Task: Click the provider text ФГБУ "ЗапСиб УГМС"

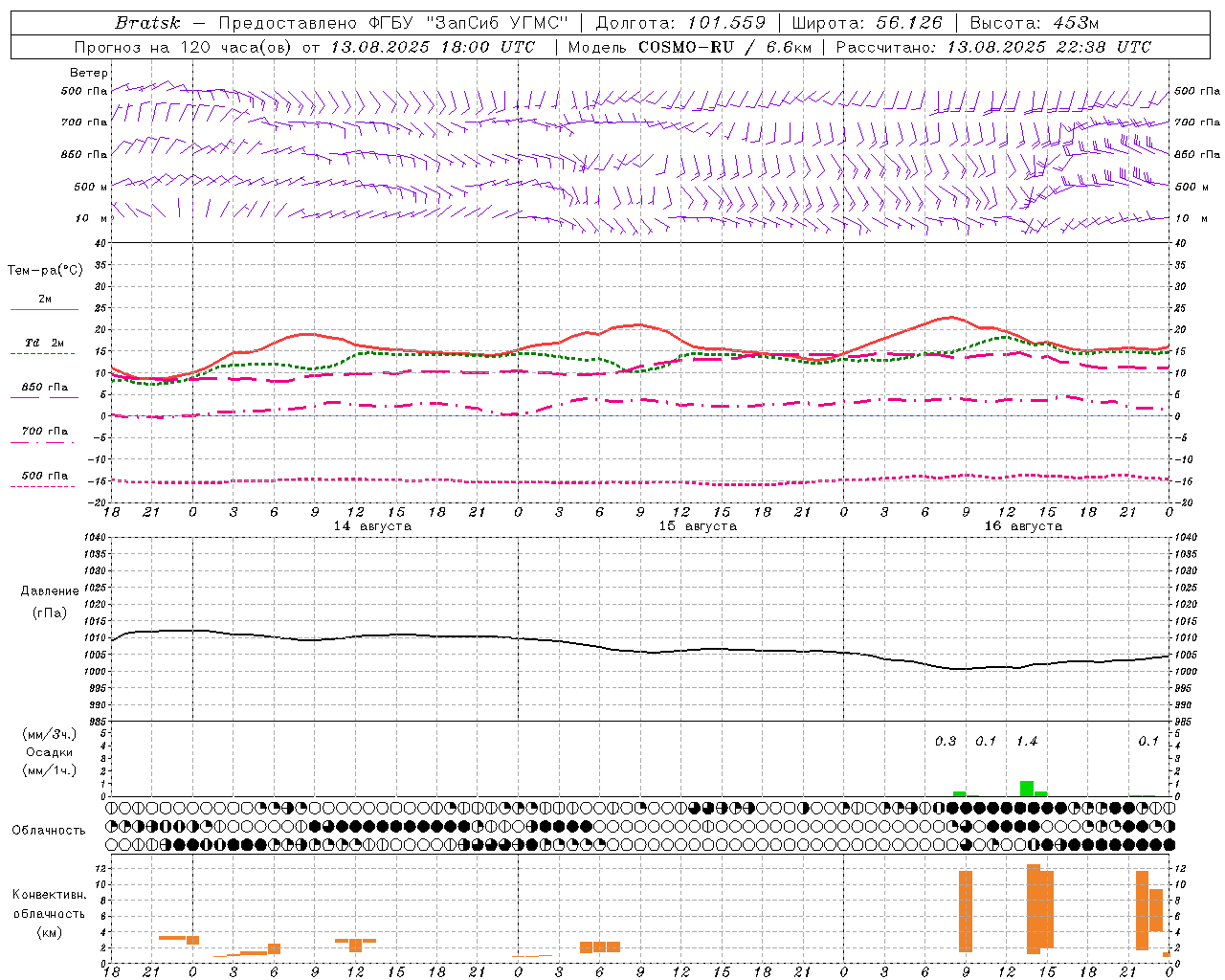Action: point(469,23)
